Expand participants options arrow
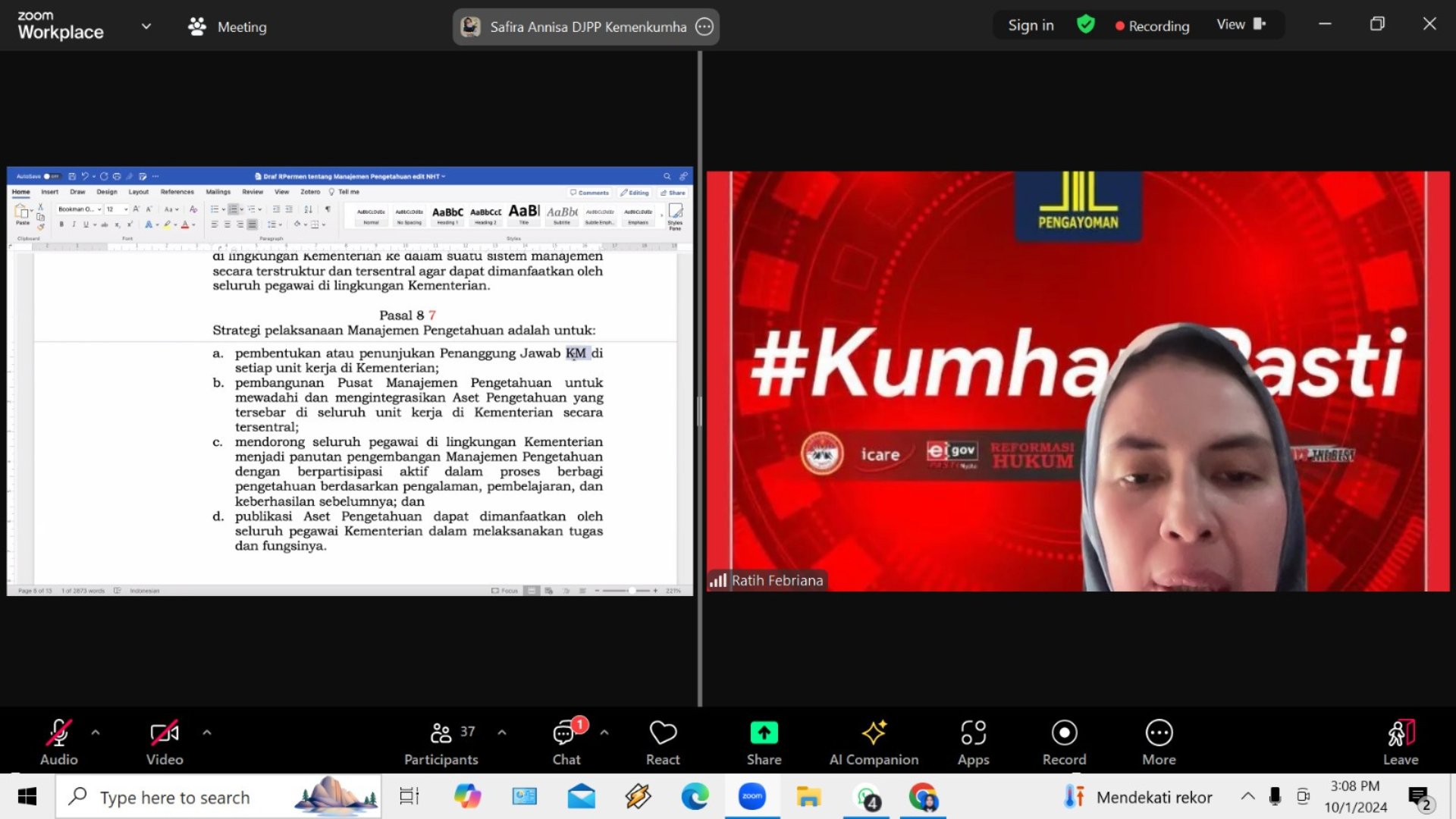This screenshot has width=1456, height=819. [502, 733]
